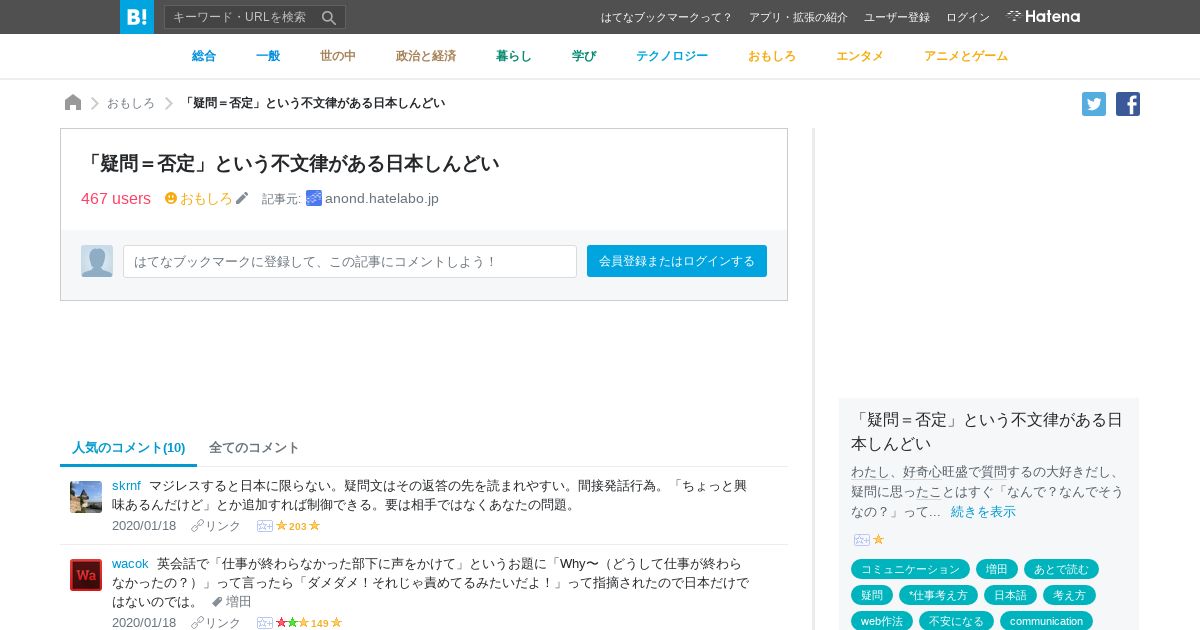
Task: Click the add star button in the sidebar summary
Action: coord(862,539)
